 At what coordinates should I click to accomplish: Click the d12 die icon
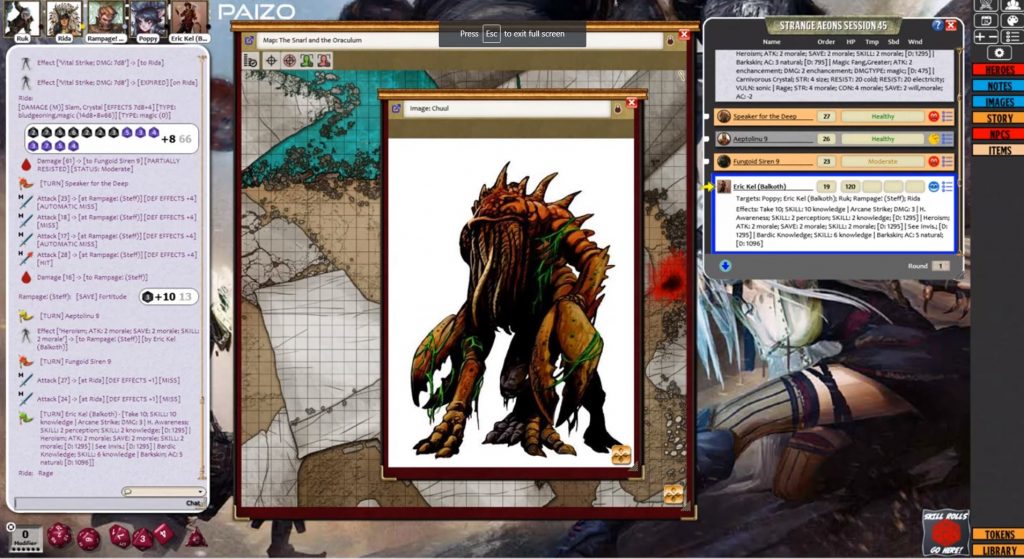(x=88, y=539)
